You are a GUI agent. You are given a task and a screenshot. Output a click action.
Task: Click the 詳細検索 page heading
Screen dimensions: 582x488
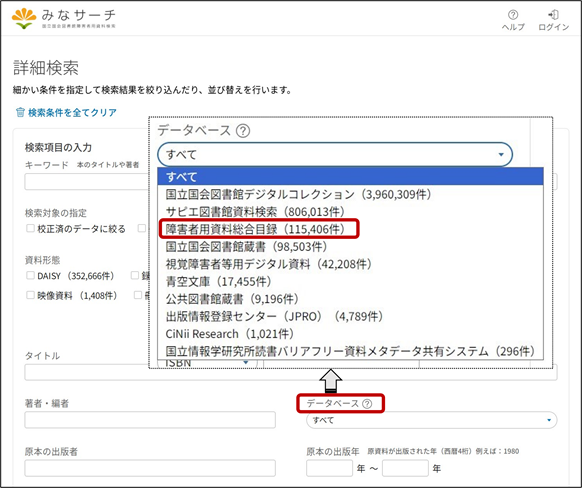[x=46, y=68]
